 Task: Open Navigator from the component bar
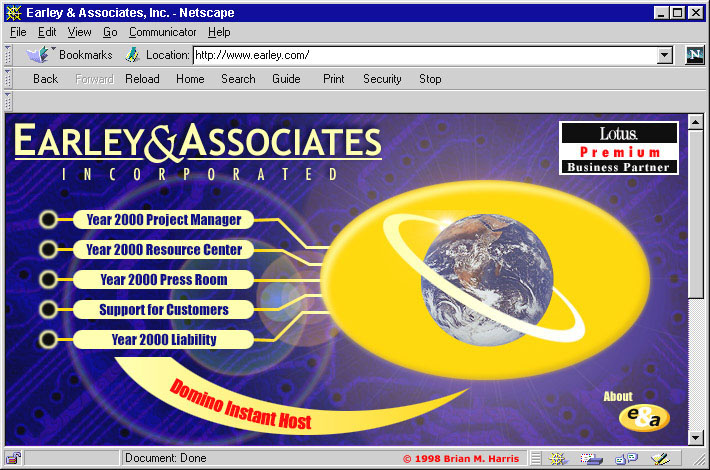[558, 458]
